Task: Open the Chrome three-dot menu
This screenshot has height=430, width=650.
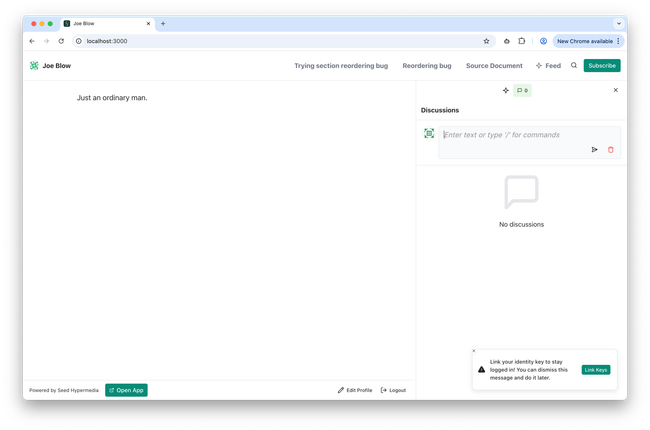Action: pos(618,41)
